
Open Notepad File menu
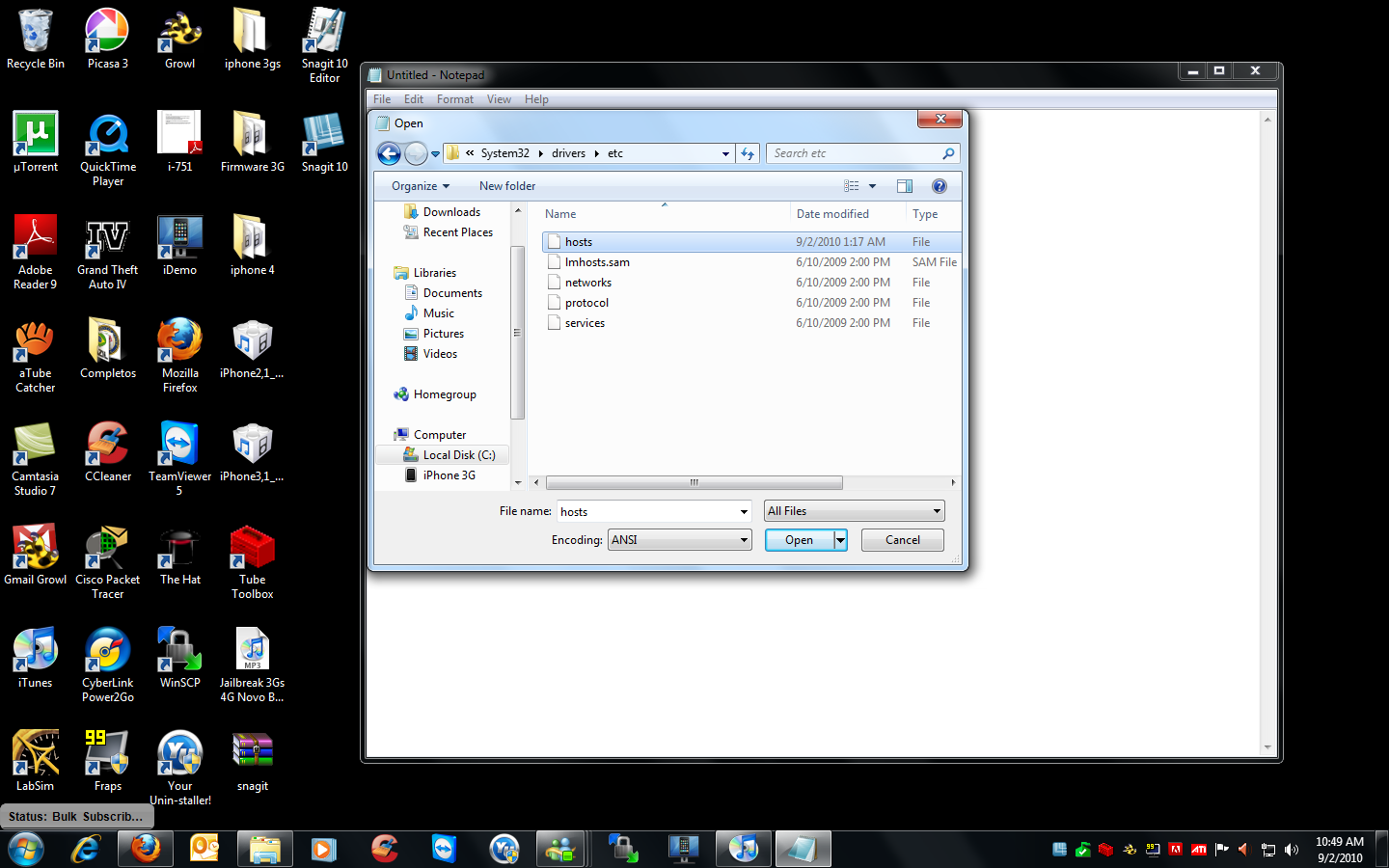point(382,99)
